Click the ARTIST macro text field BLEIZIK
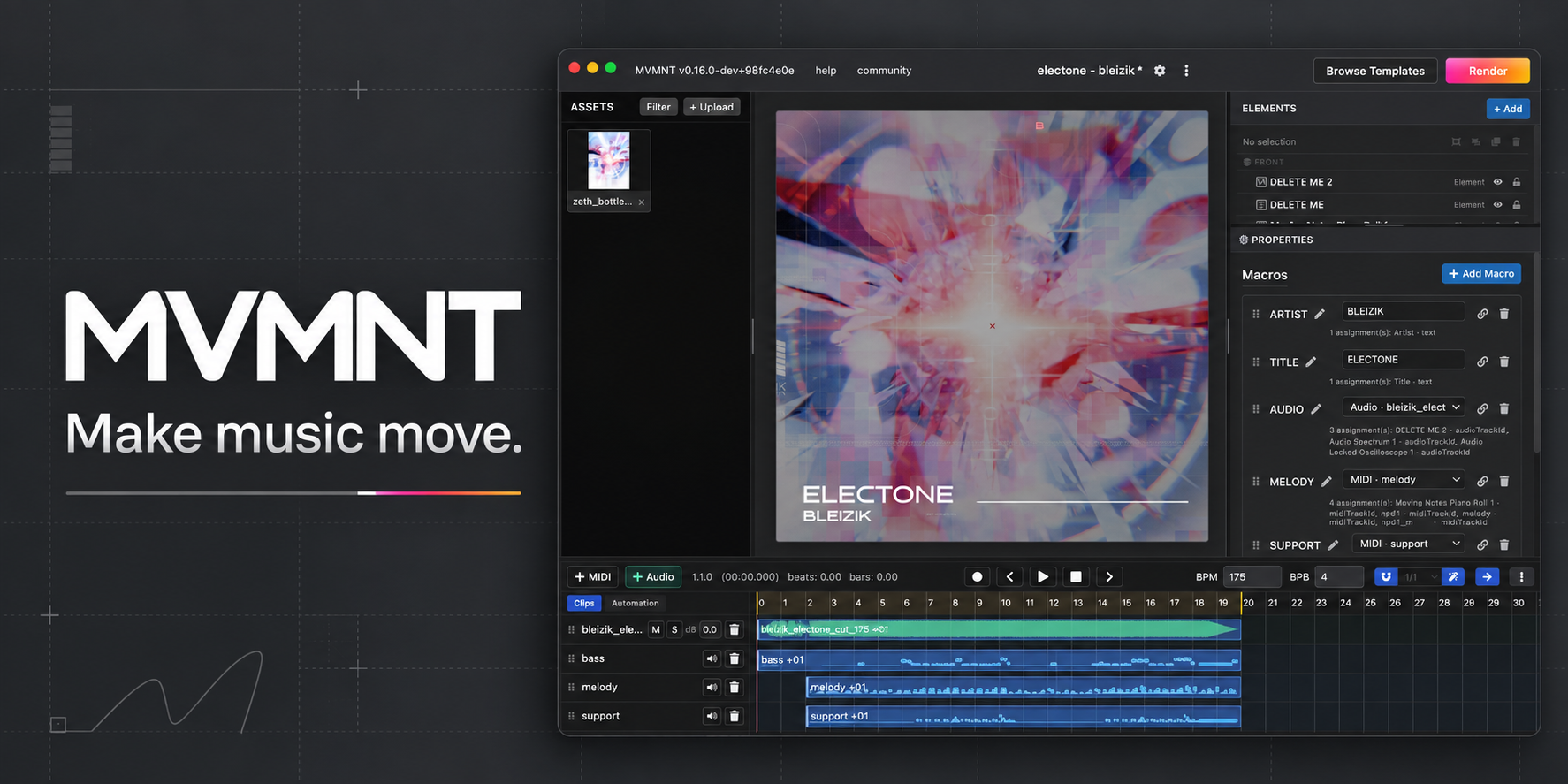Viewport: 1568px width, 784px height. click(1403, 311)
